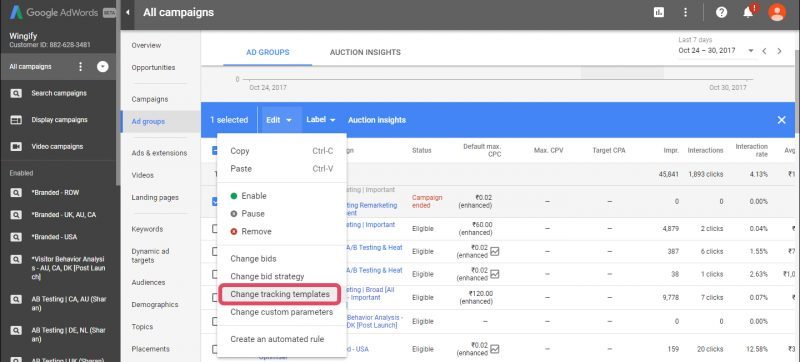Go to Opportunities page

tap(153, 67)
